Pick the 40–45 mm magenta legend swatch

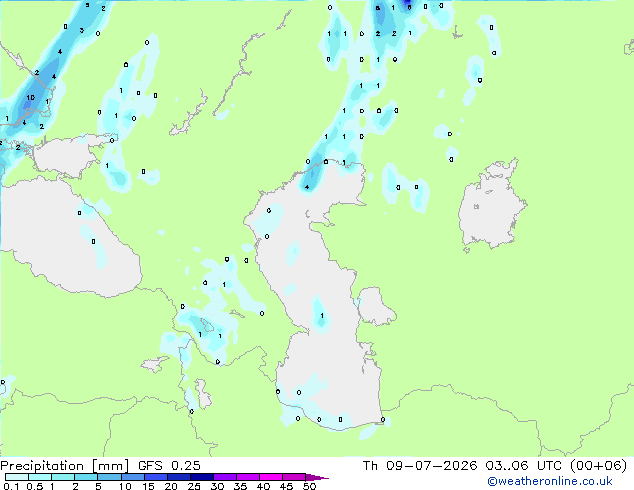[271, 477]
